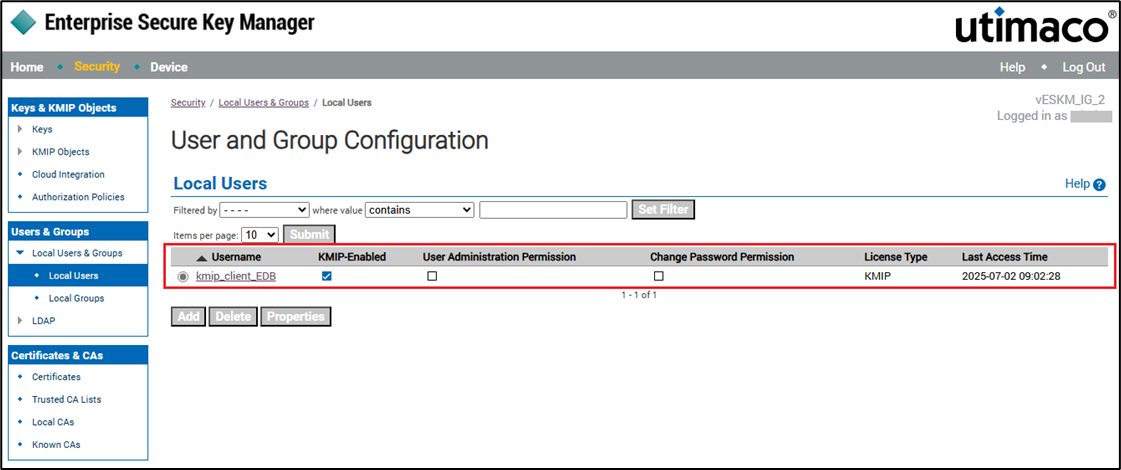This screenshot has height=470, width=1121.
Task: Click Log Out
Action: tap(1084, 67)
